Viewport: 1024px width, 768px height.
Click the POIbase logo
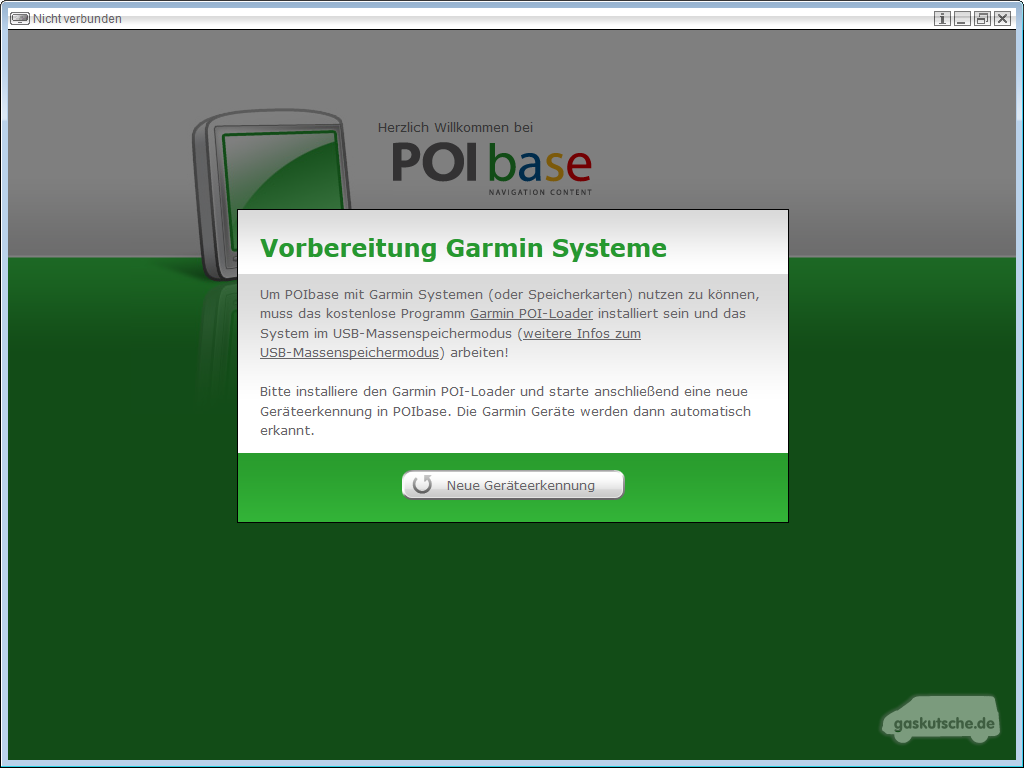tap(492, 167)
